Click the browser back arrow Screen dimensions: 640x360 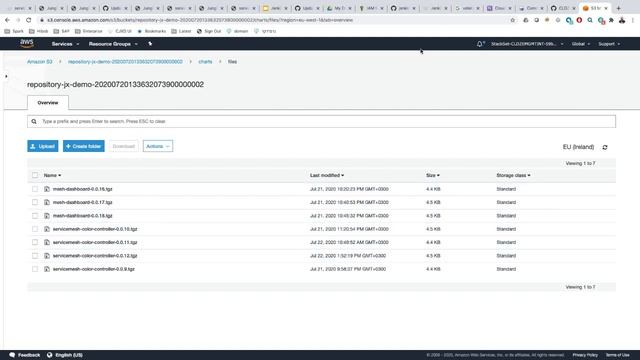(x=7, y=20)
